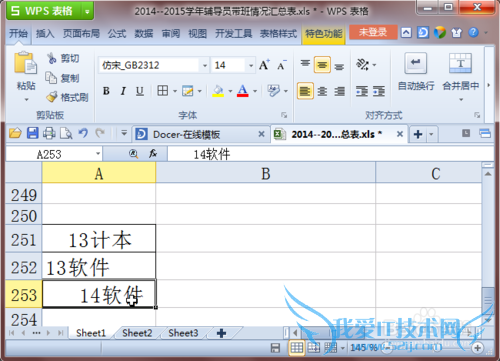The height and width of the screenshot is (361, 500).
Task: Switch to the 数据 (Data) tab
Action: tap(144, 33)
